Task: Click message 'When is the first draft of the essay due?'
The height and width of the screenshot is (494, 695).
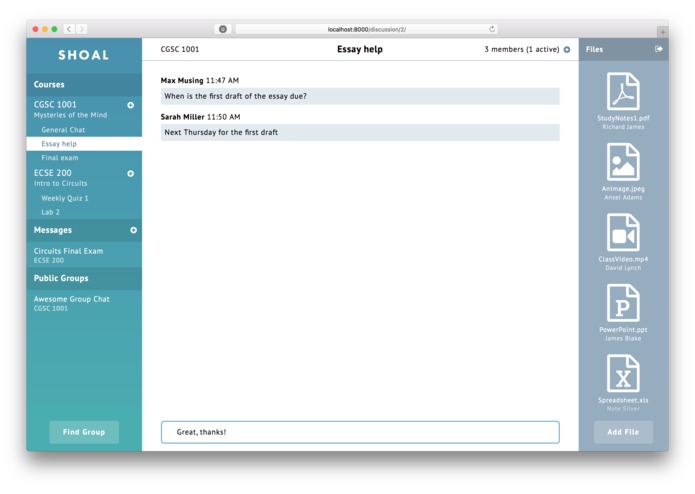Action: 360,96
